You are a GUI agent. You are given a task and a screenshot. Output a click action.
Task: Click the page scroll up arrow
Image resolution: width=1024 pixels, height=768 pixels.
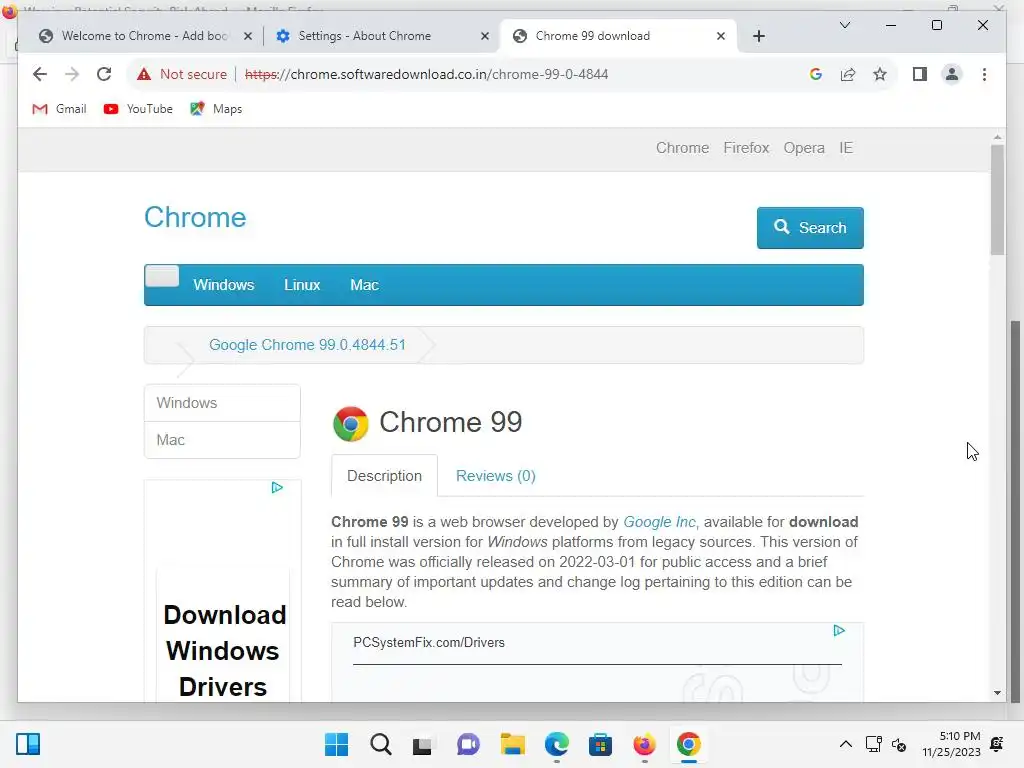click(x=997, y=137)
